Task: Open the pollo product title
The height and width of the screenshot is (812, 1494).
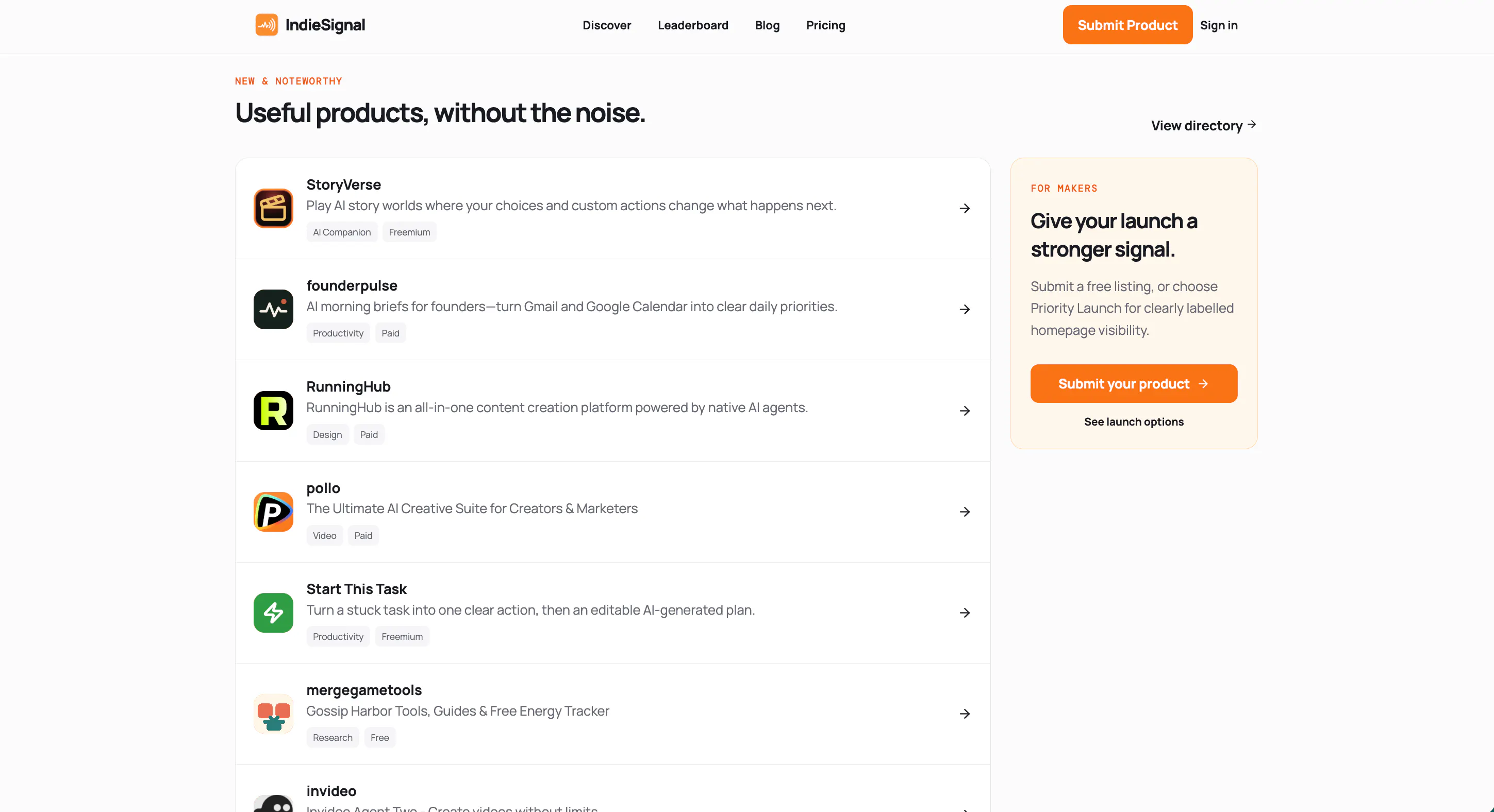Action: tap(323, 488)
